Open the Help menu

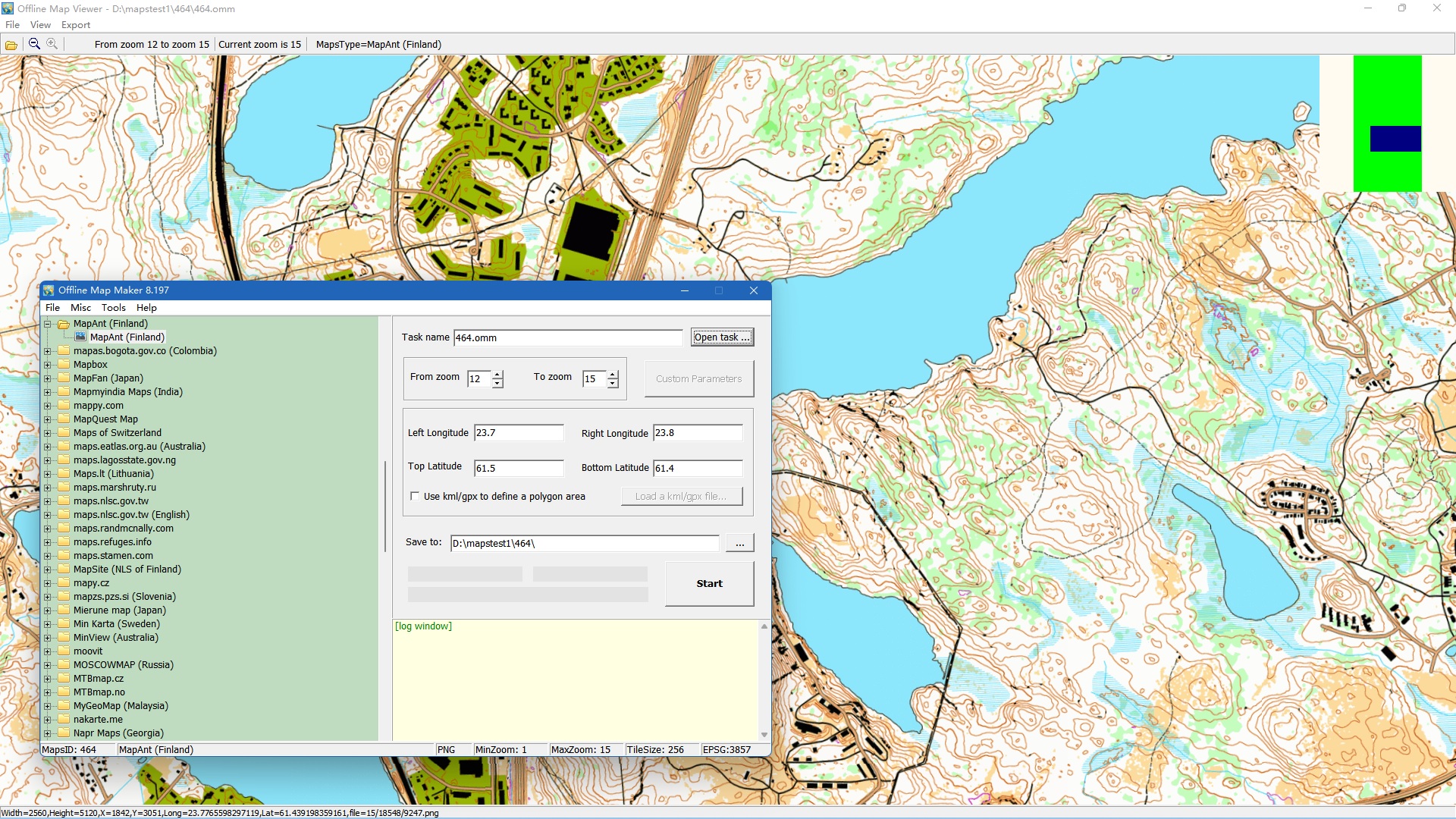(x=146, y=307)
